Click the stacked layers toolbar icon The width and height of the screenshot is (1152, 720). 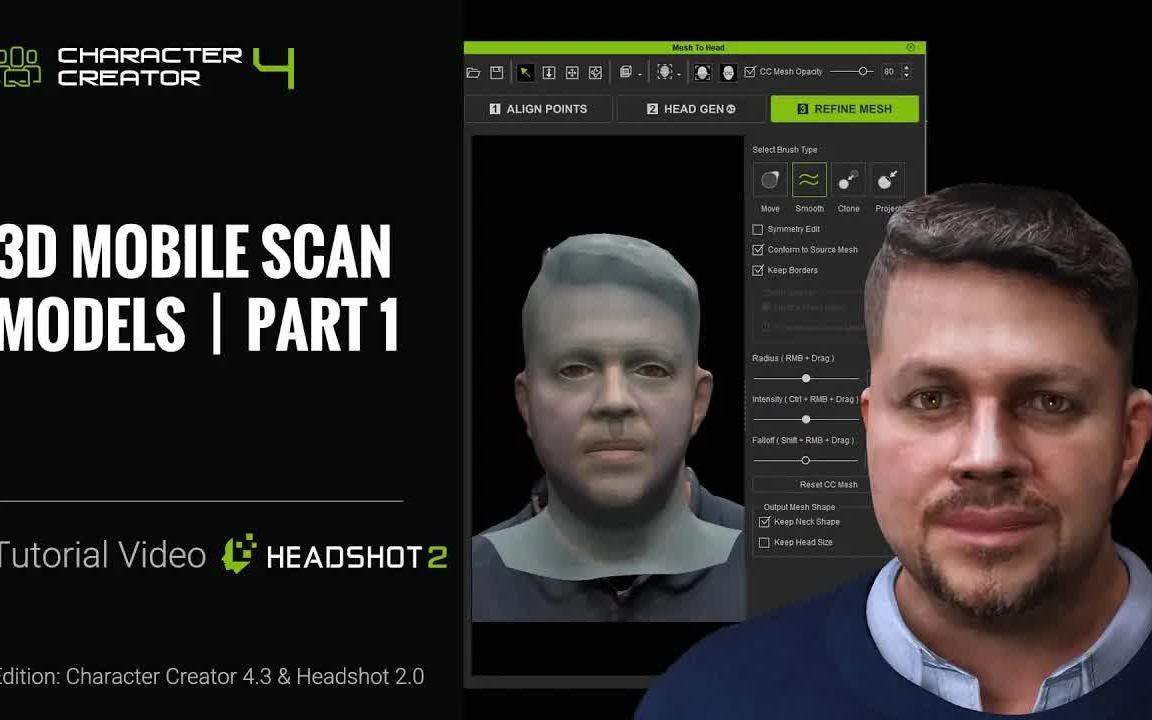coord(626,72)
